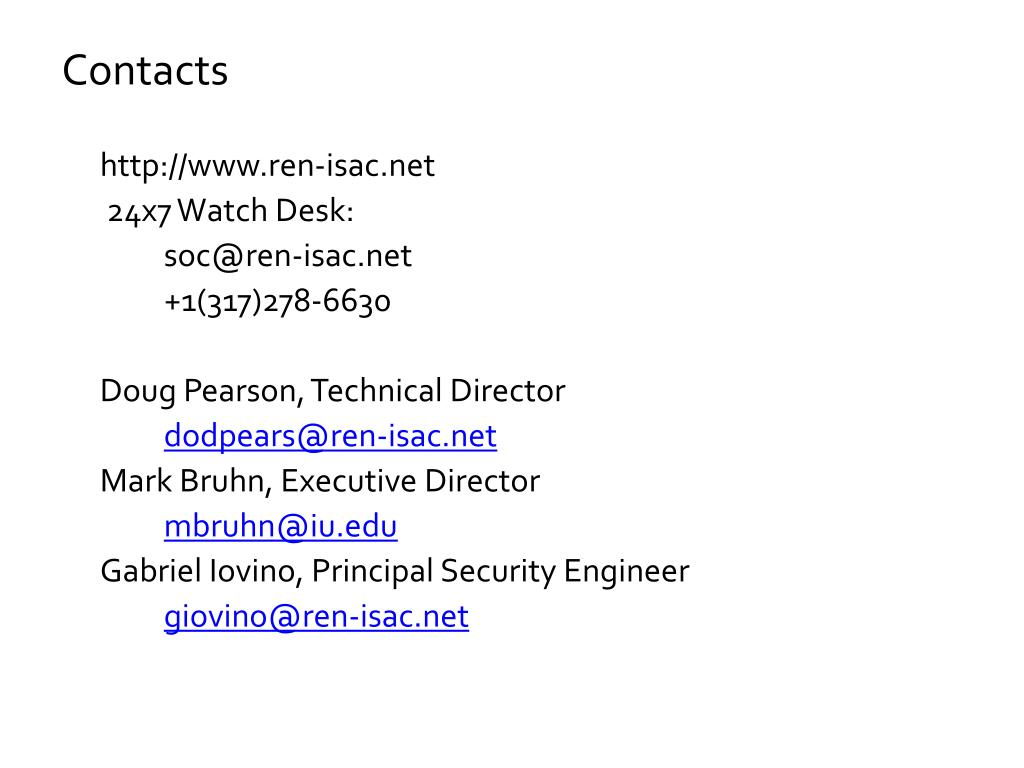Click the http://www.ren-isac.net URL text
Viewport: 1024px width, 768px height.
click(267, 166)
